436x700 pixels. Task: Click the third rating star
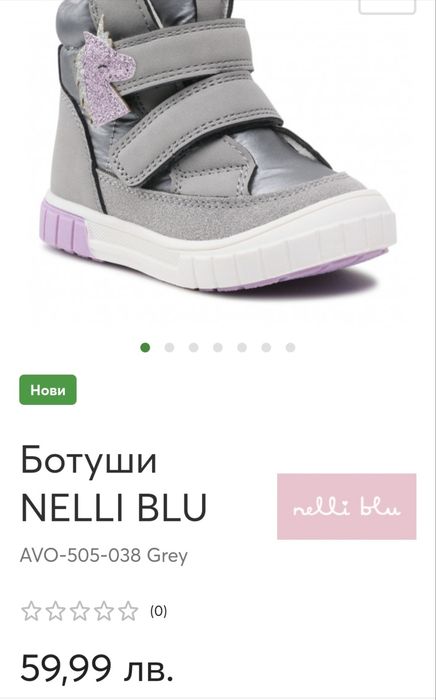[x=79, y=611]
